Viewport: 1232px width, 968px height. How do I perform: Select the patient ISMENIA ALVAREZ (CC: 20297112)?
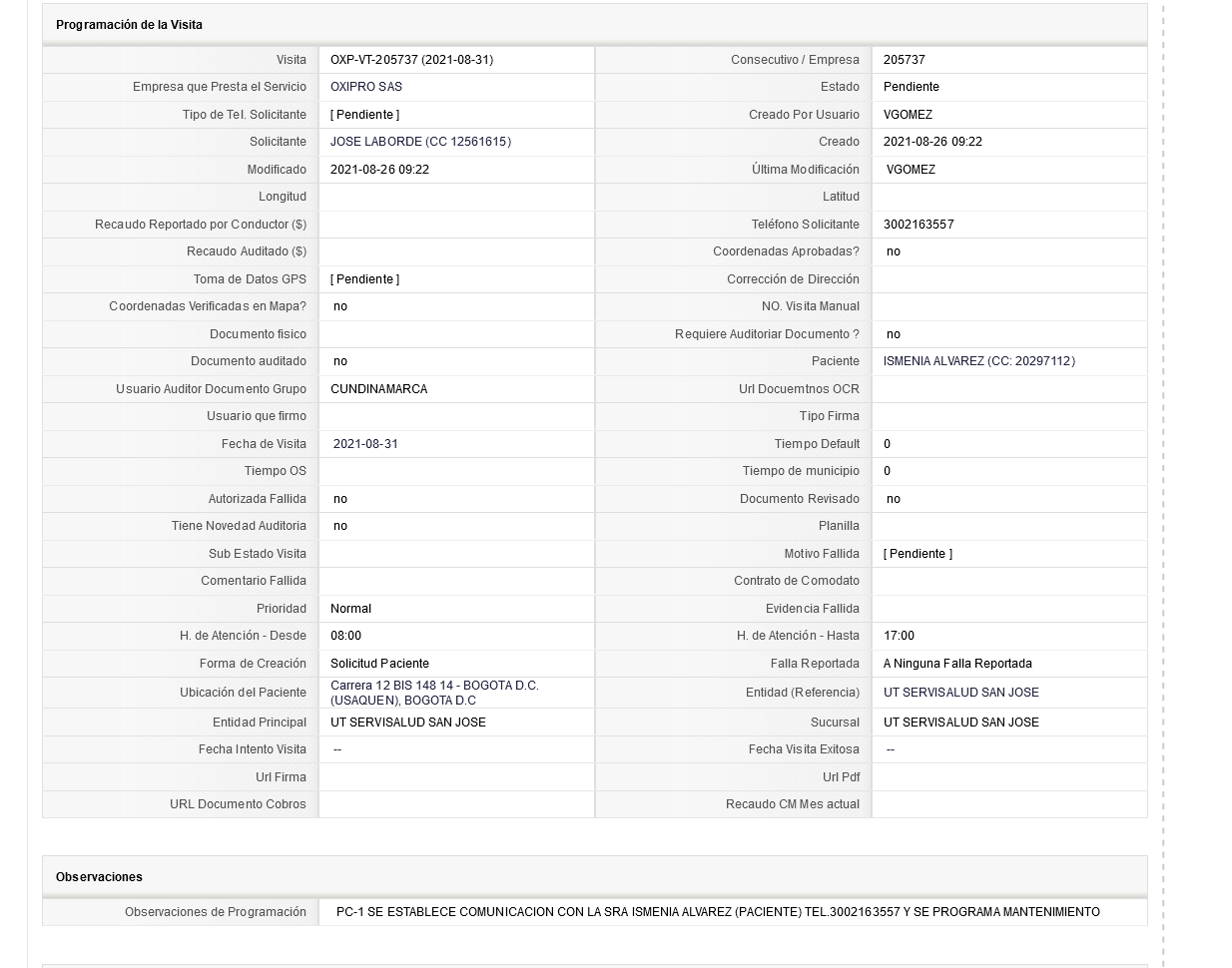(x=979, y=361)
